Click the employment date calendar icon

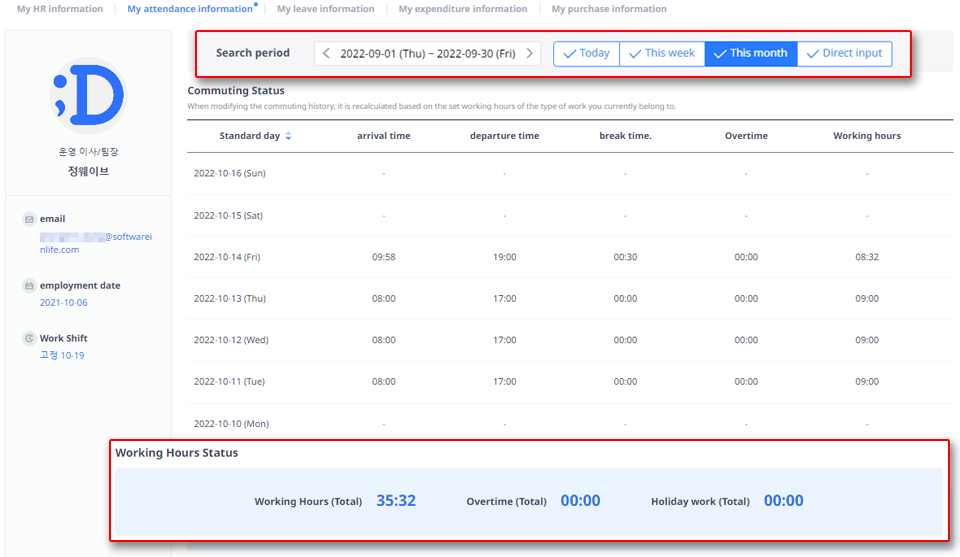click(29, 286)
